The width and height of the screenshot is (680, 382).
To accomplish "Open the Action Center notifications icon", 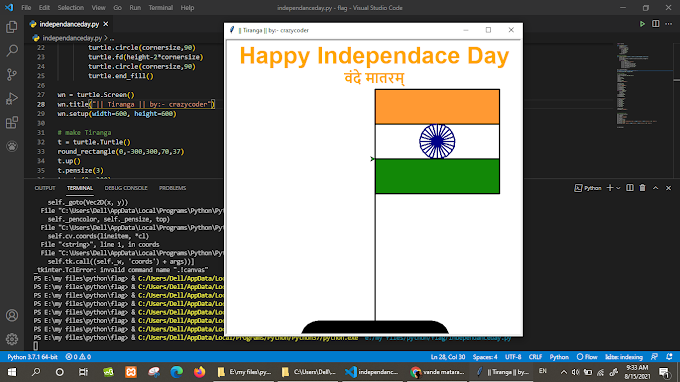I will point(664,372).
